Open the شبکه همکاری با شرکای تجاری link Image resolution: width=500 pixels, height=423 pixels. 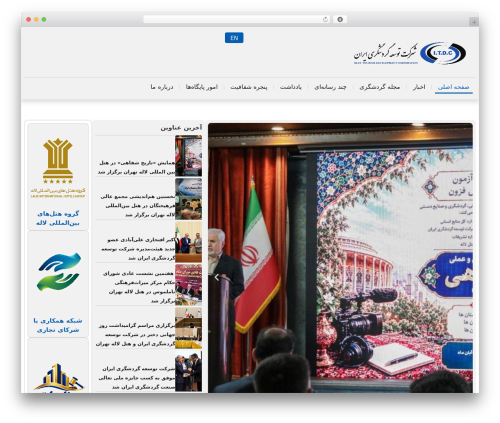(x=58, y=325)
